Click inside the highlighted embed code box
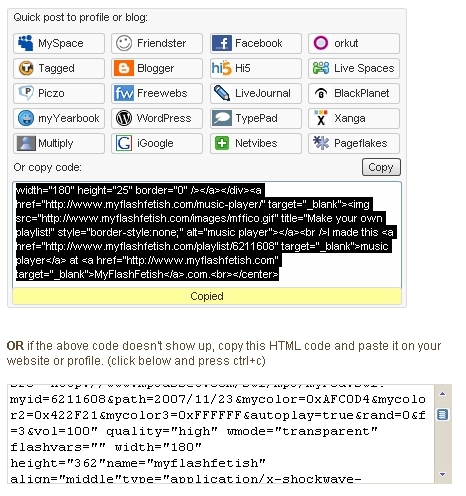Screen dimensions: 466x496 (207, 235)
